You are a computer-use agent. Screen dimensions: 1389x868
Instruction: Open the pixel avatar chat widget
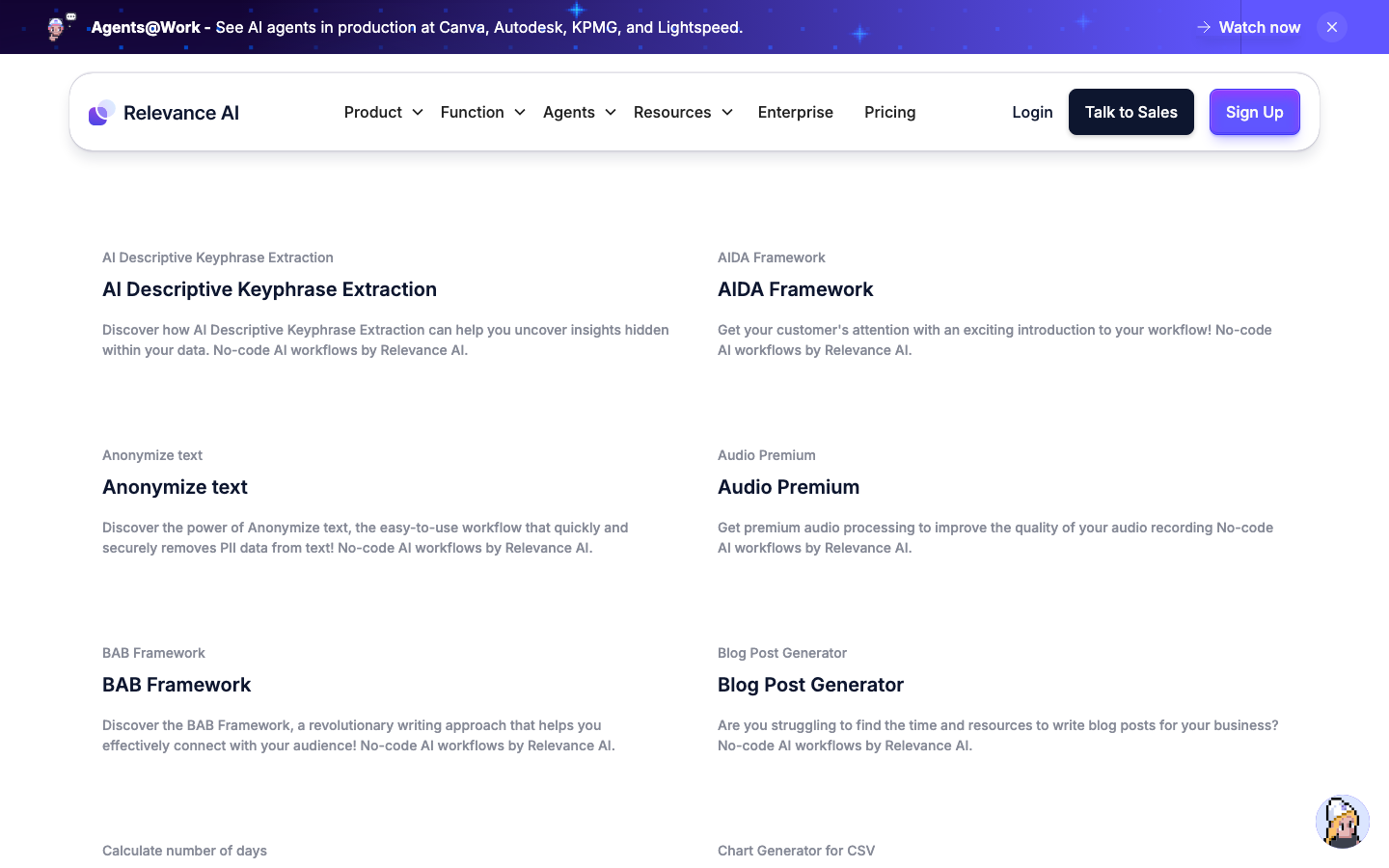tap(1342, 822)
